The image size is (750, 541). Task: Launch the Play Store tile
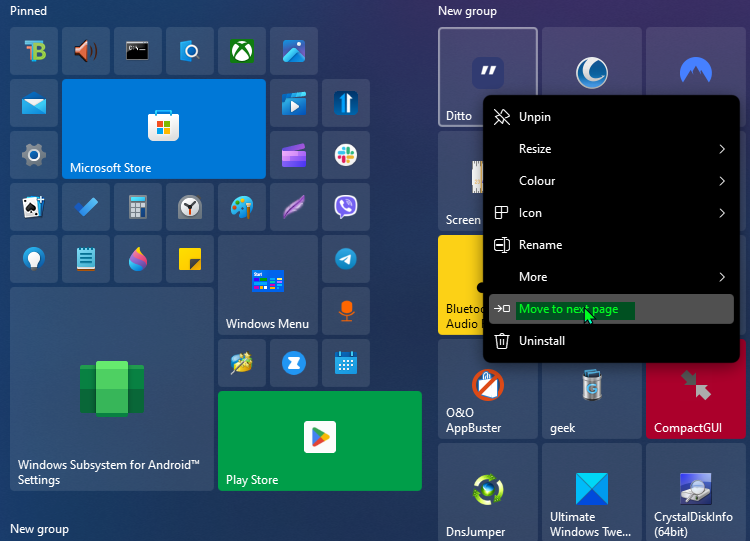point(320,441)
